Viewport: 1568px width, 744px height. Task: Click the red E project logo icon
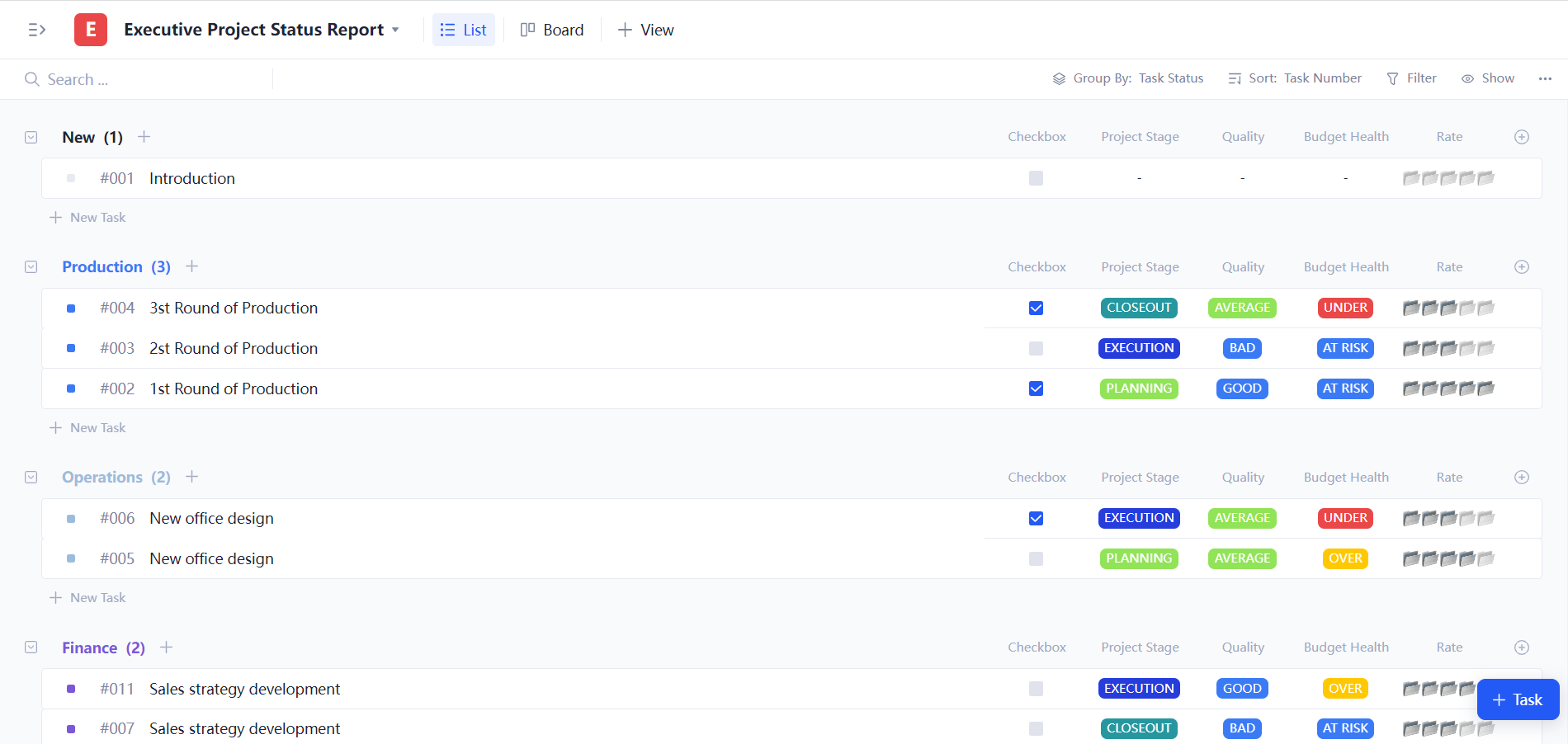(x=91, y=30)
